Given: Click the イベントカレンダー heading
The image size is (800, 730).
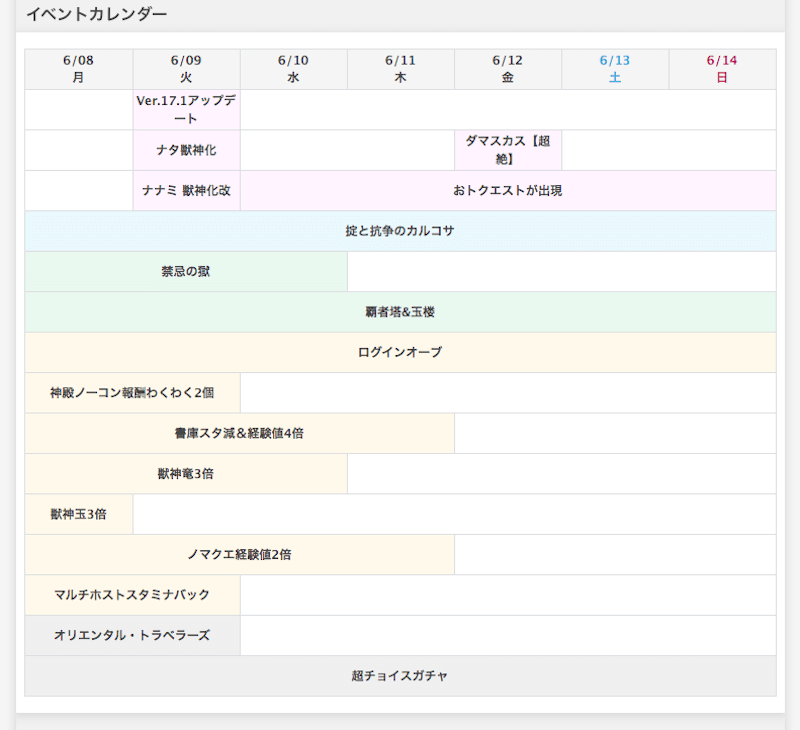Looking at the screenshot, I should point(96,14).
